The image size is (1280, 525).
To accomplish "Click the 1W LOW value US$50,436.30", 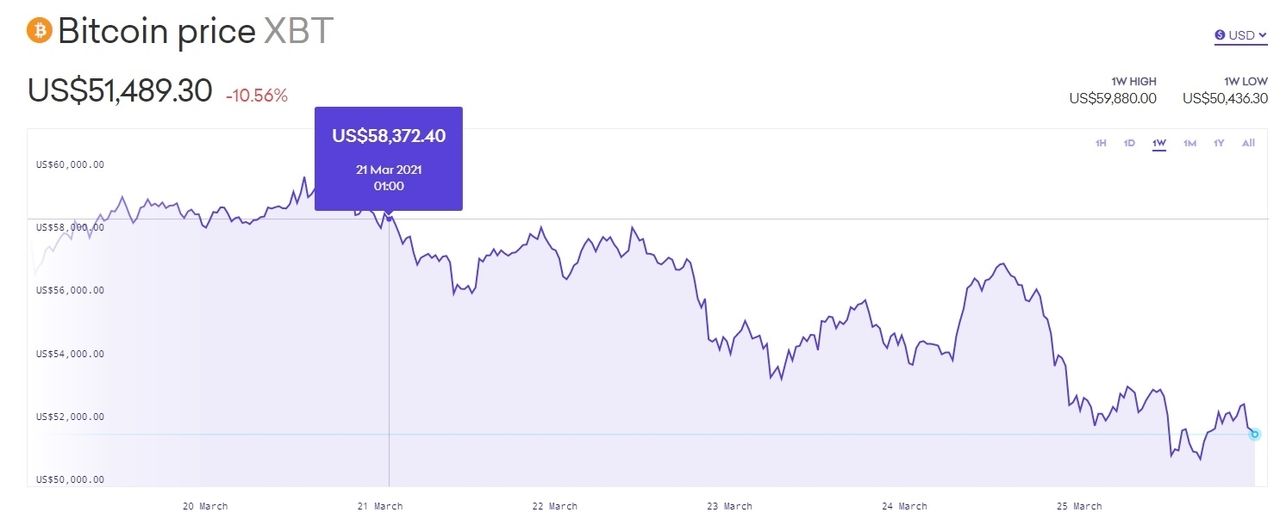I will [1225, 98].
